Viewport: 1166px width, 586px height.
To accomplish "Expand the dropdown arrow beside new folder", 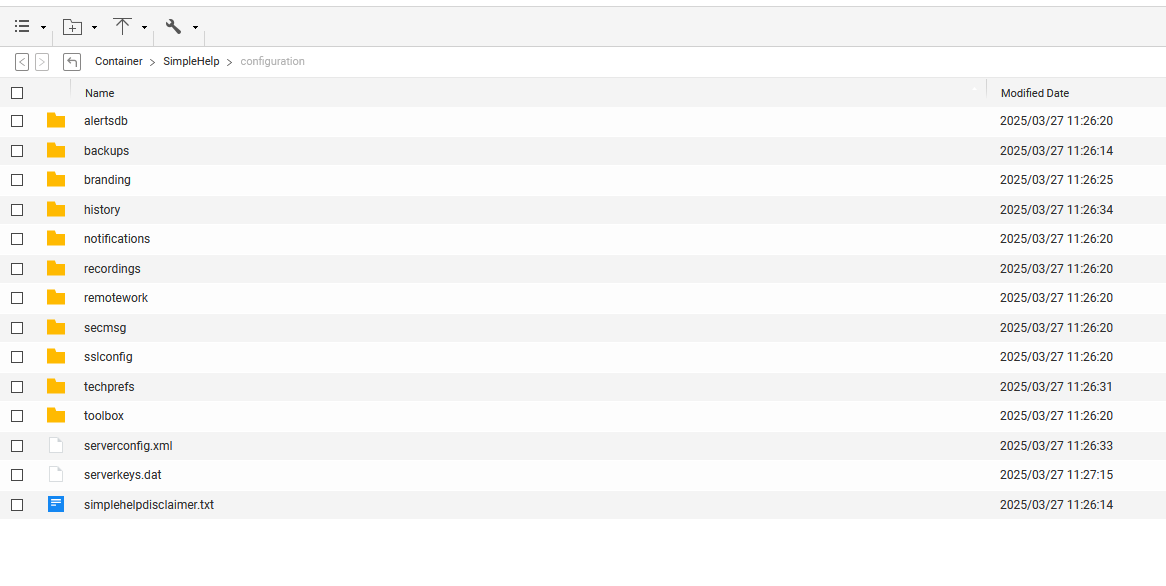I will 94,28.
